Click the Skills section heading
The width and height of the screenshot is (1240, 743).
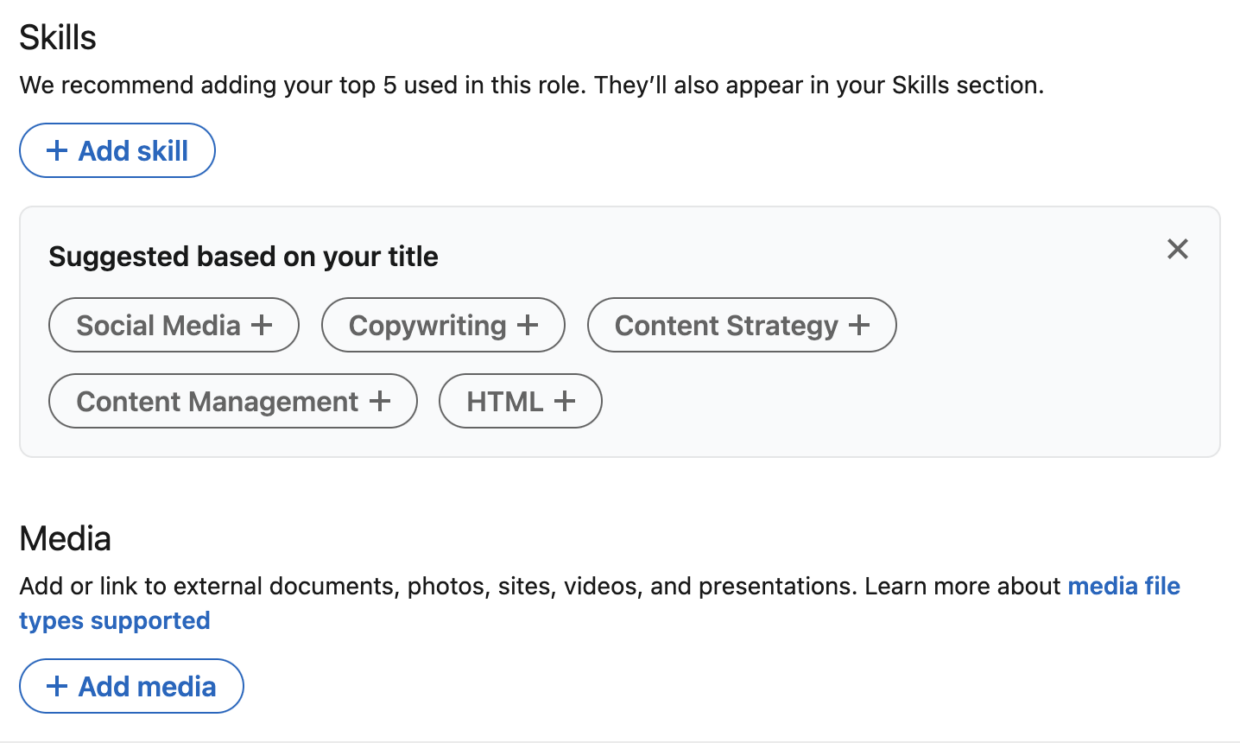(57, 36)
